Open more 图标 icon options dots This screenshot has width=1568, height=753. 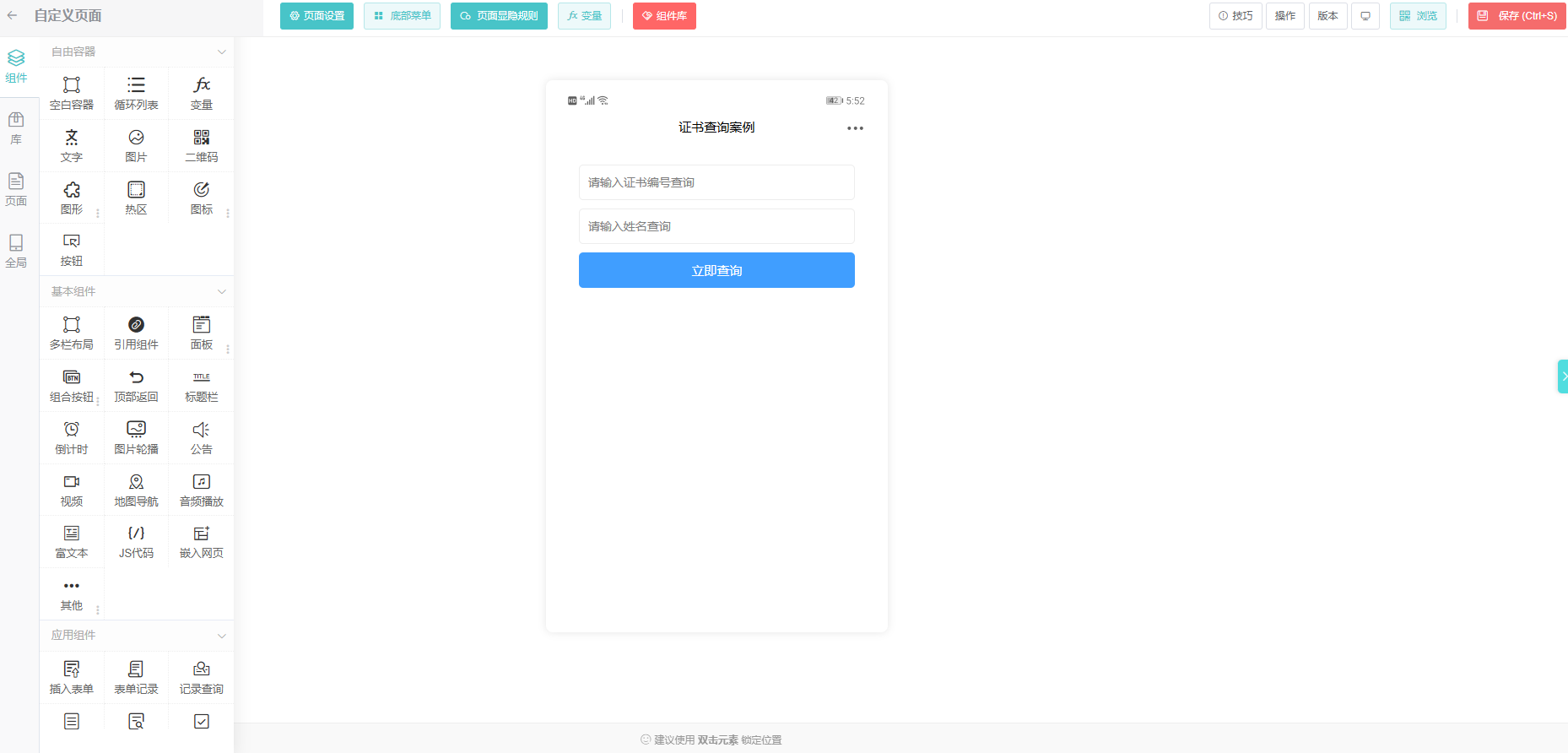coord(228,214)
